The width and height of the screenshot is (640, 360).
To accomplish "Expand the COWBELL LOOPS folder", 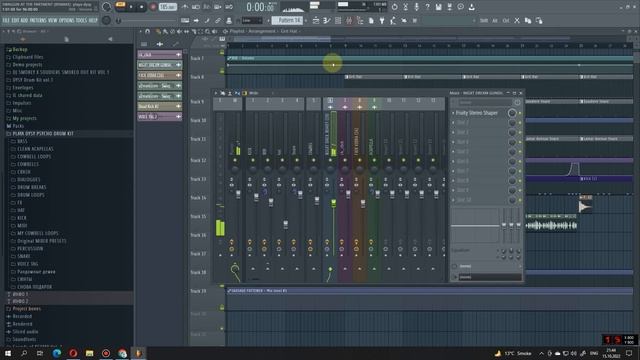I will (34, 157).
